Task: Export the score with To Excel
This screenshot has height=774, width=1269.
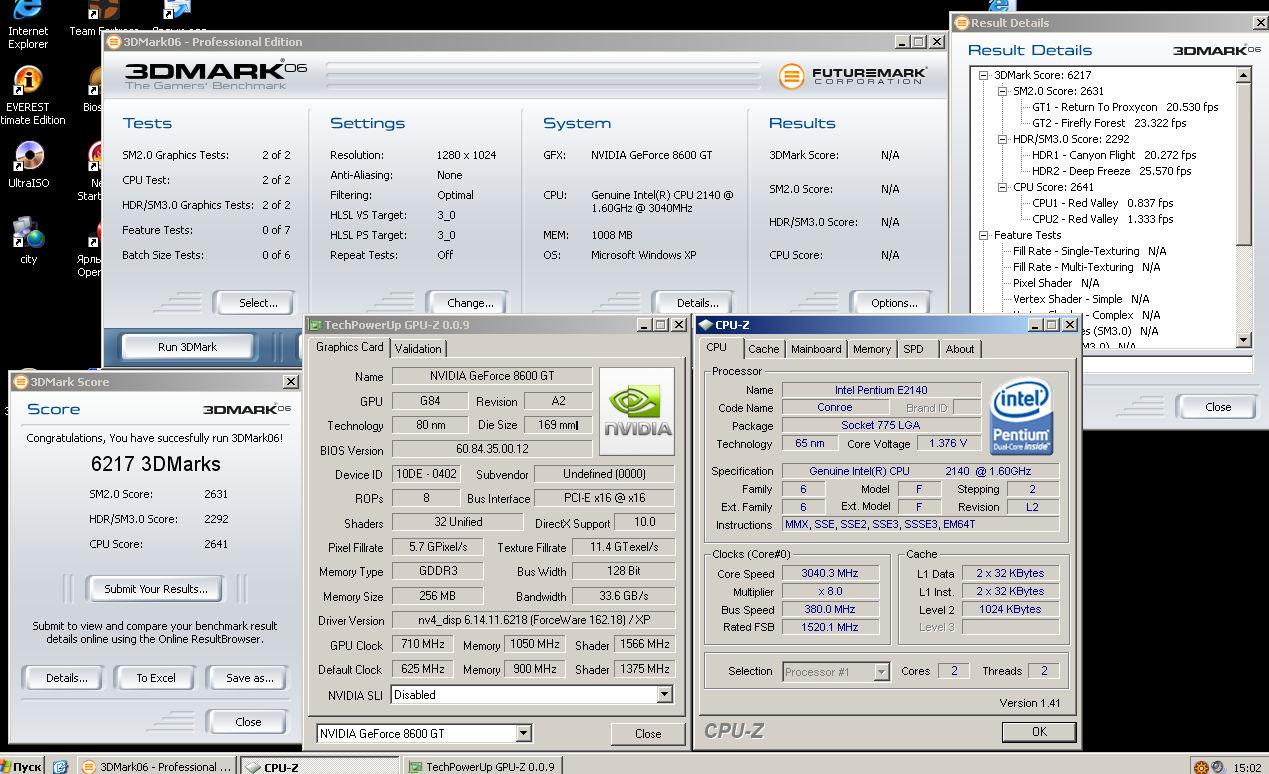Action: coord(156,678)
